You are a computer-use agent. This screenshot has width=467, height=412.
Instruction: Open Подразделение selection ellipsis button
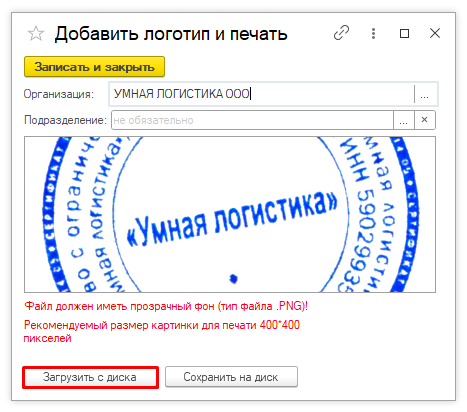point(404,120)
